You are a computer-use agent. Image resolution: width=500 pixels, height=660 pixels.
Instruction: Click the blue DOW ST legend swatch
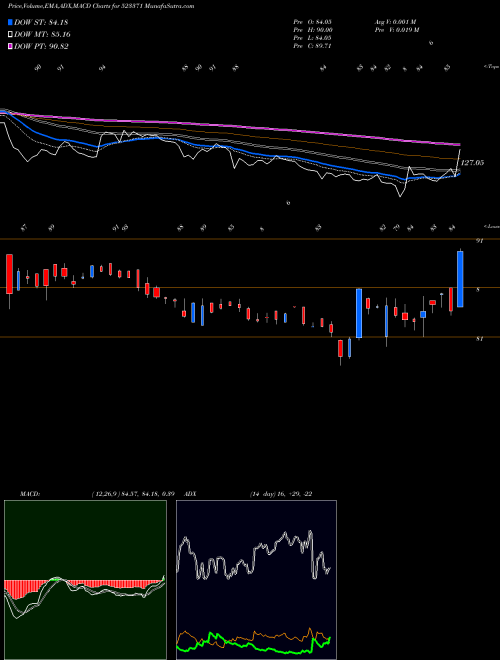click(10, 22)
